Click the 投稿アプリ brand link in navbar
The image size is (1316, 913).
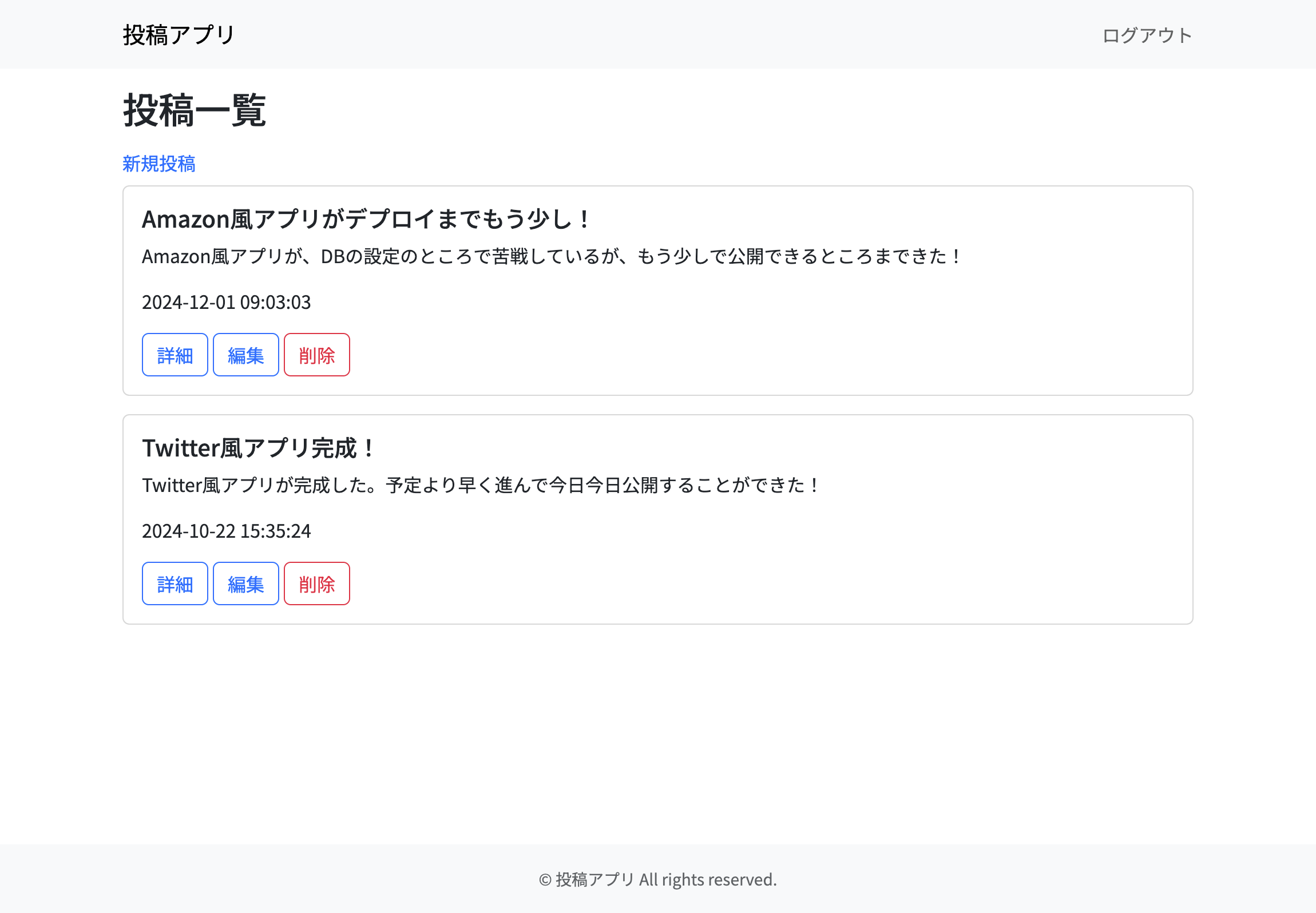(179, 35)
